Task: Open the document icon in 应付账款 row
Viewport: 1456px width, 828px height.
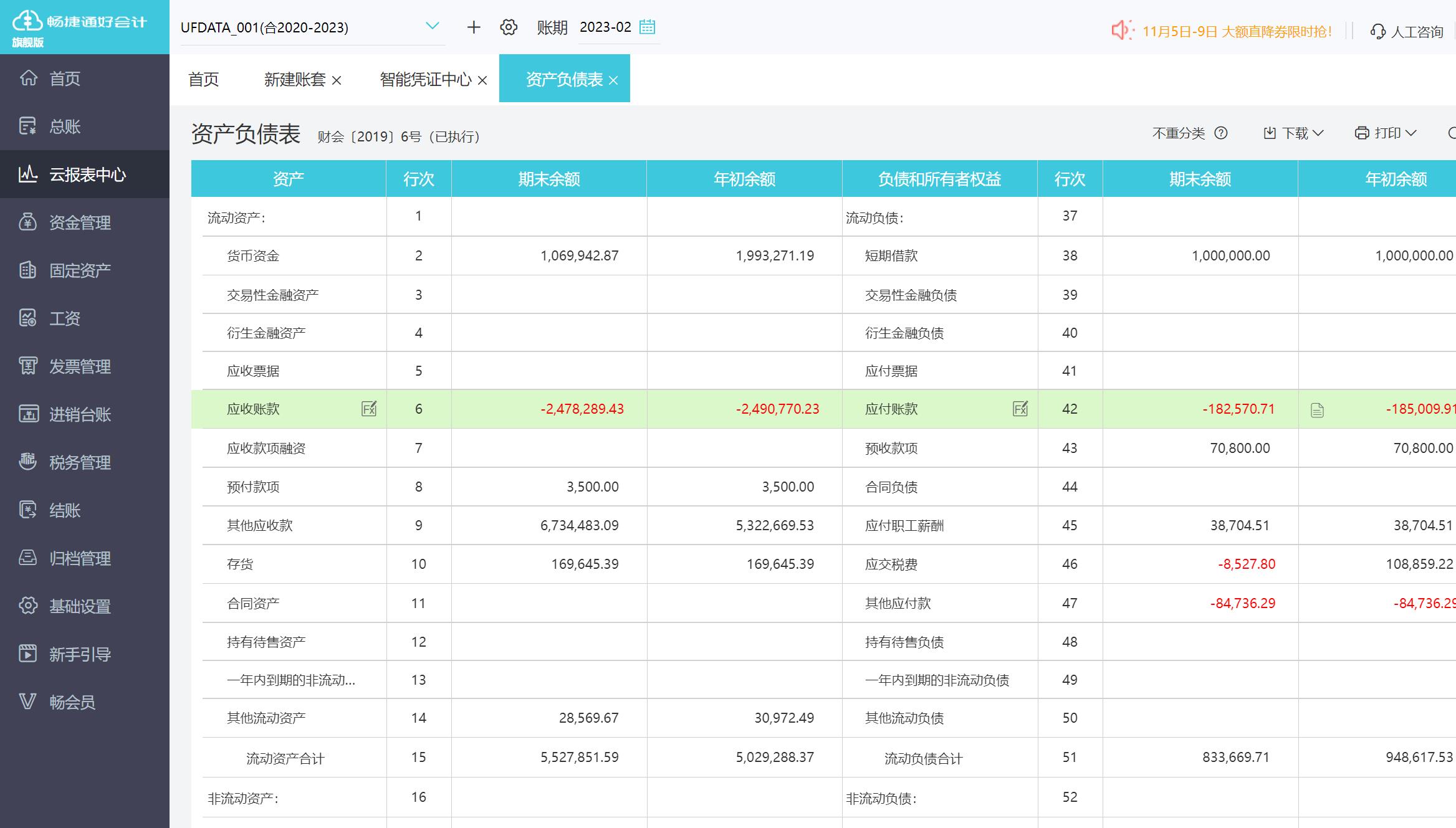Action: pos(1317,410)
